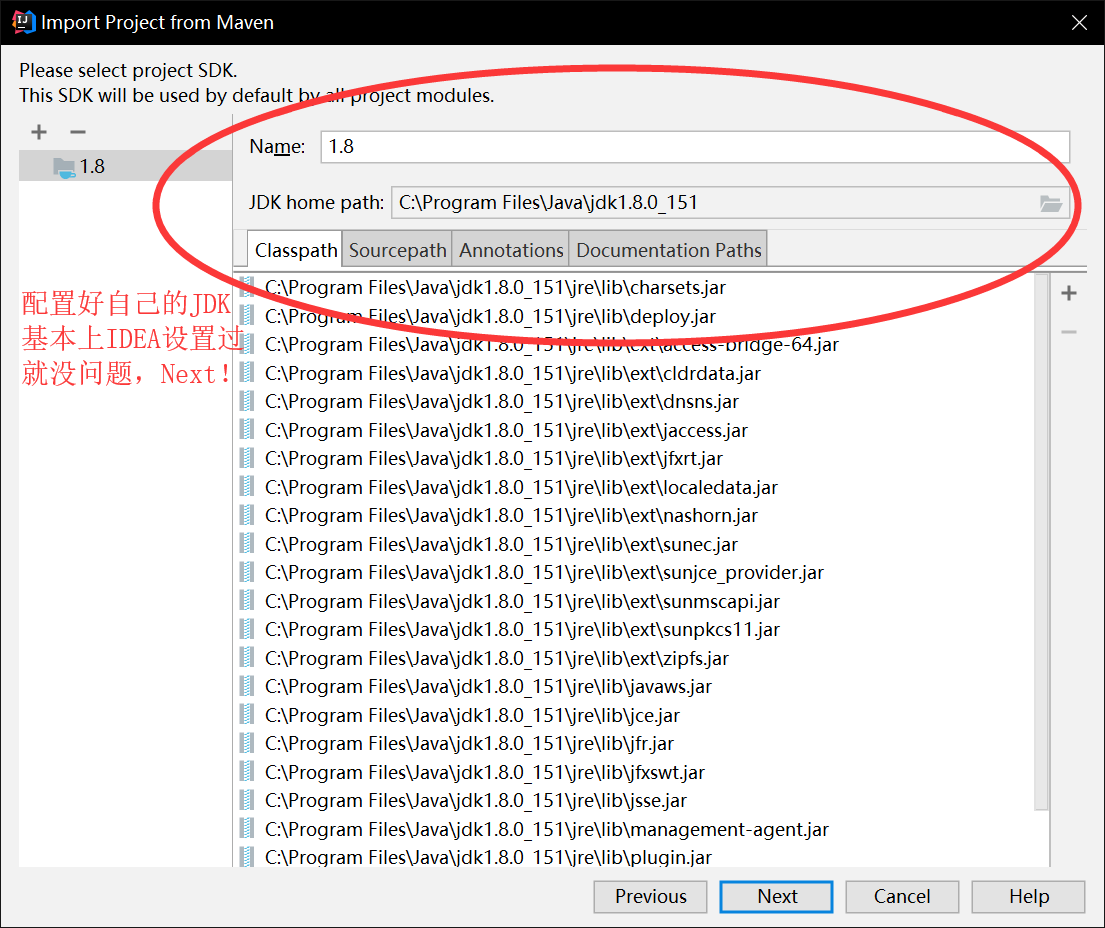Image resolution: width=1105 pixels, height=928 pixels.
Task: Click the add SDK plus icon
Action: 39,132
